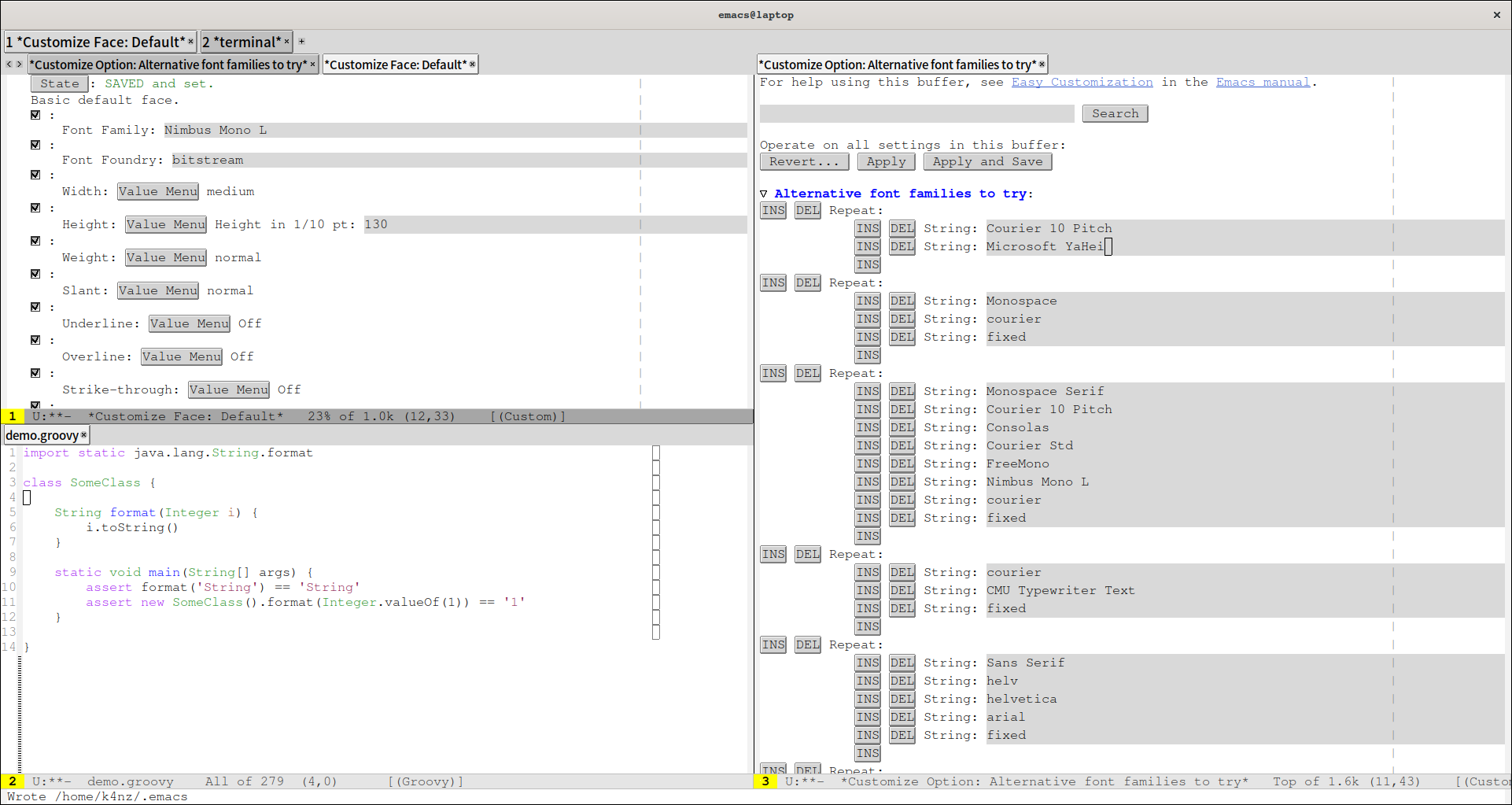Click the Revert... button
Screen dimensions: 1512x805
coord(804,161)
